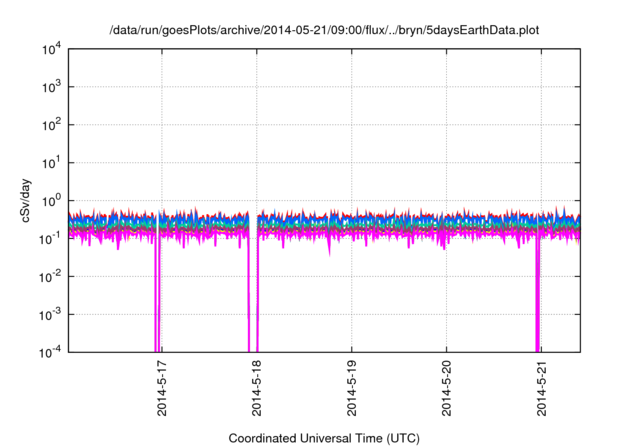The width and height of the screenshot is (640, 448).
Task: Click the magenta data dropout near 2014-5-18
Action: click(x=253, y=294)
